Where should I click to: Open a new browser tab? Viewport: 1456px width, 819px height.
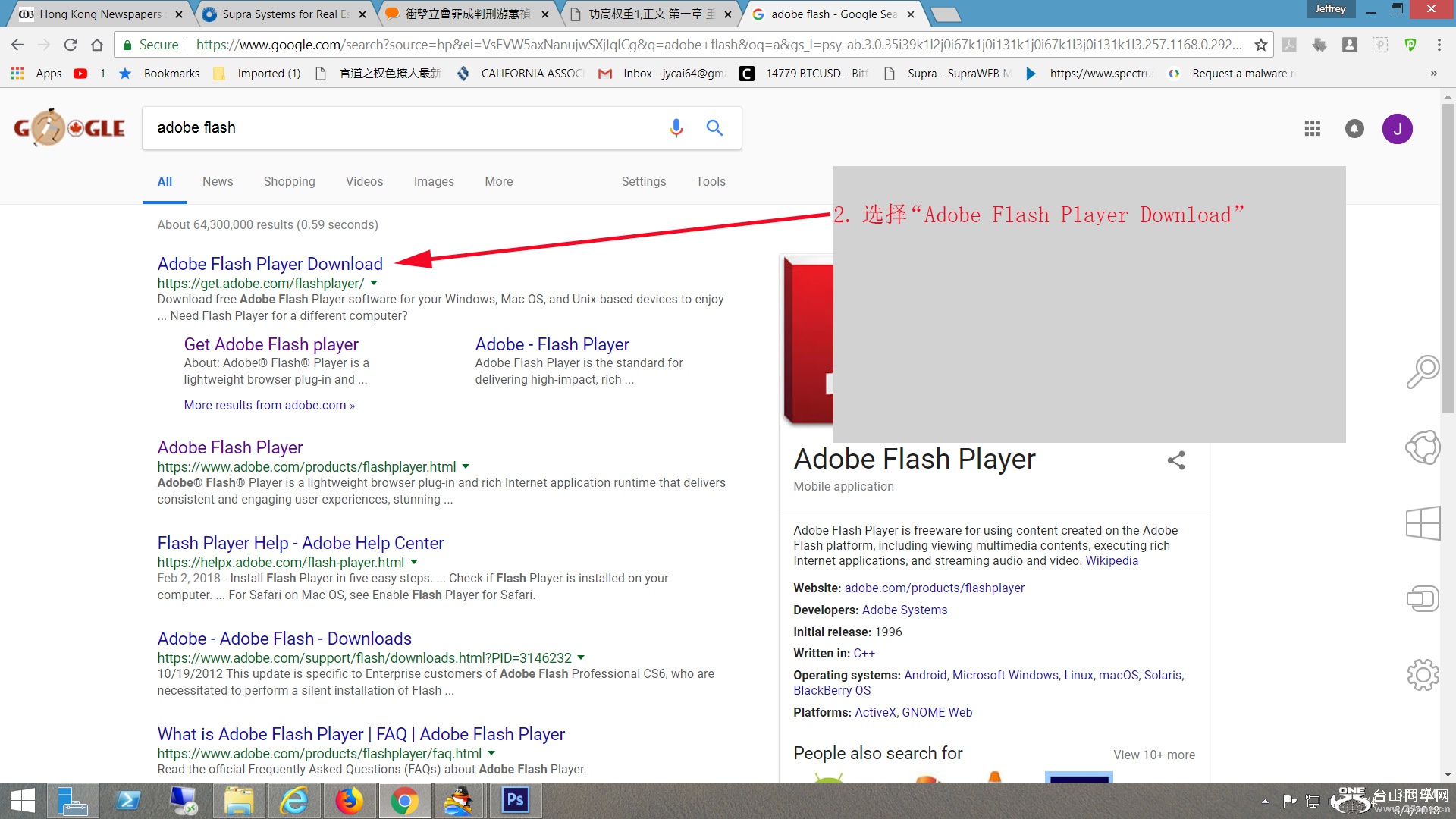pos(945,14)
